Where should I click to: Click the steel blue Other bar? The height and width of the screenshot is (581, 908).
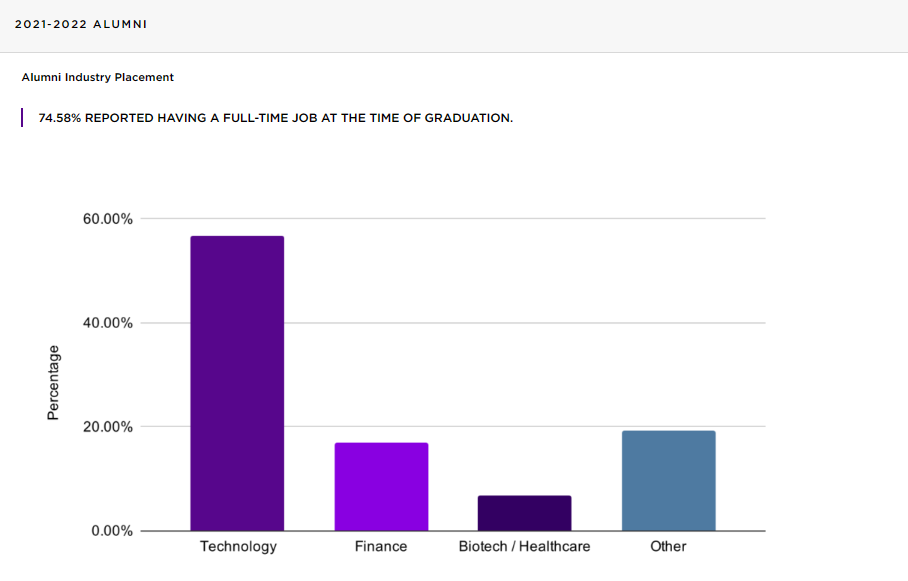tap(668, 480)
